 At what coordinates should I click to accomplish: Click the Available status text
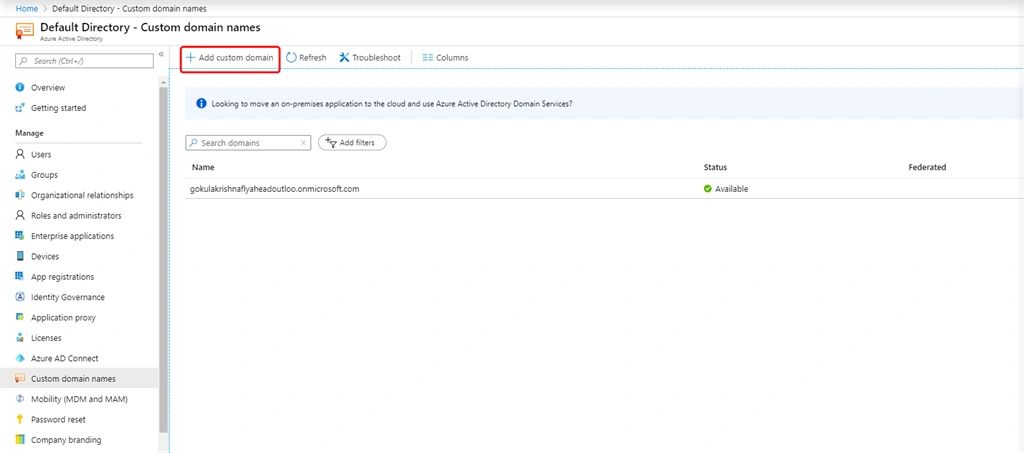click(x=731, y=189)
